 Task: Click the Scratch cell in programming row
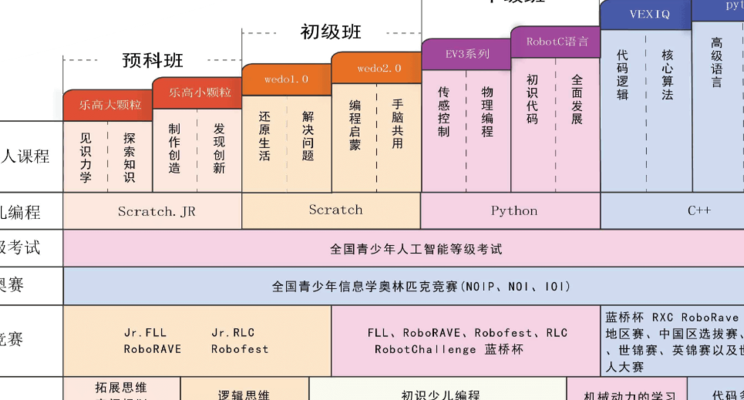[x=331, y=210]
